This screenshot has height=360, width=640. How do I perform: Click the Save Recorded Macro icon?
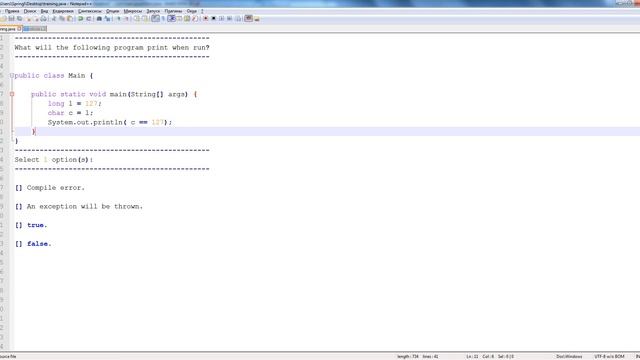(x=238, y=19)
